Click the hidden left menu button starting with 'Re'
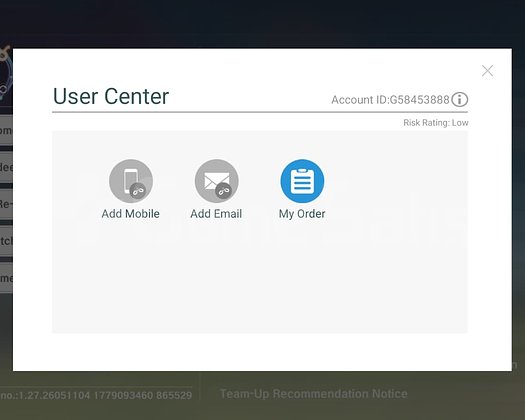This screenshot has height=420, width=525. [x=6, y=204]
